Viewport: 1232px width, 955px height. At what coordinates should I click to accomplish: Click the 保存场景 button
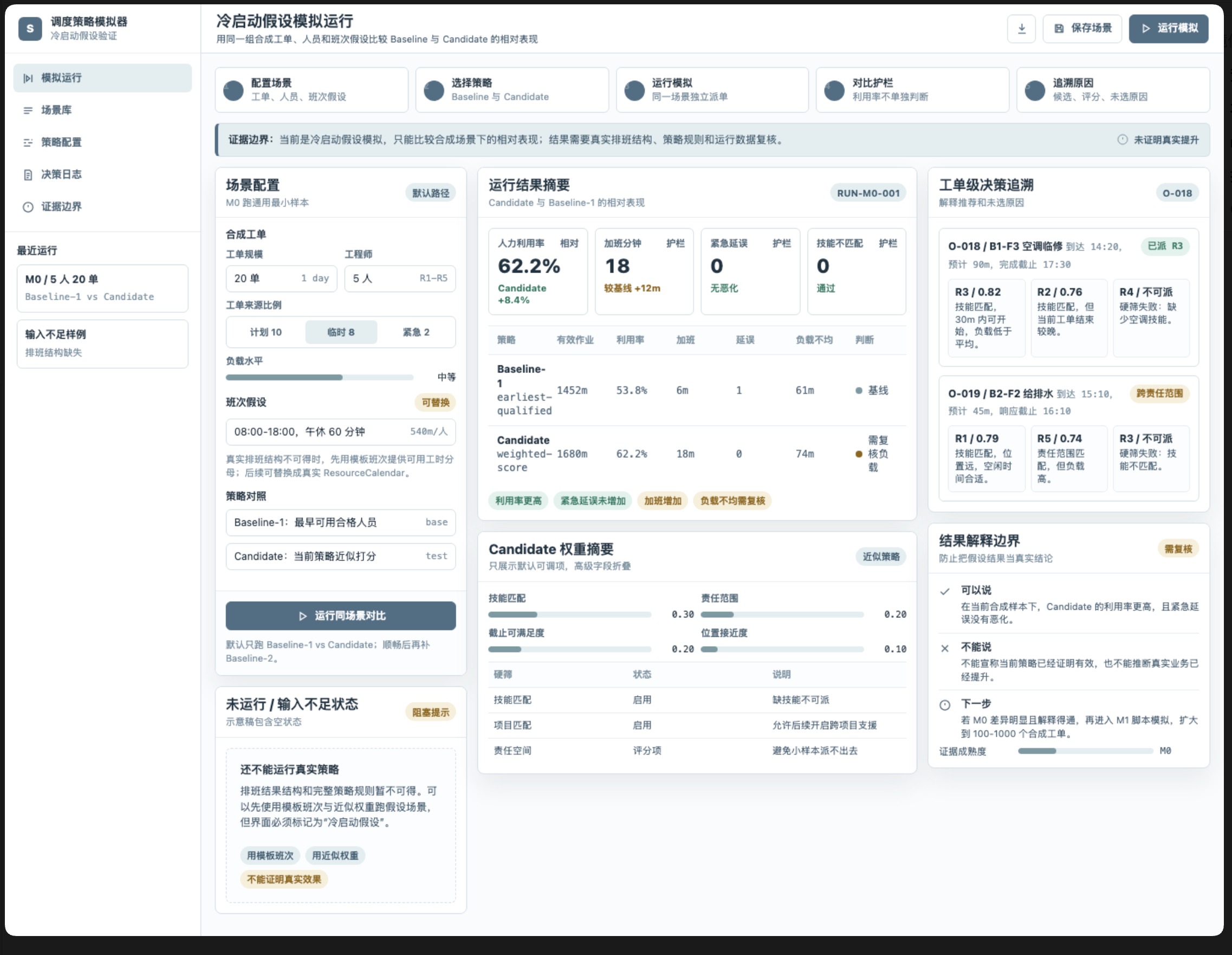(1082, 28)
